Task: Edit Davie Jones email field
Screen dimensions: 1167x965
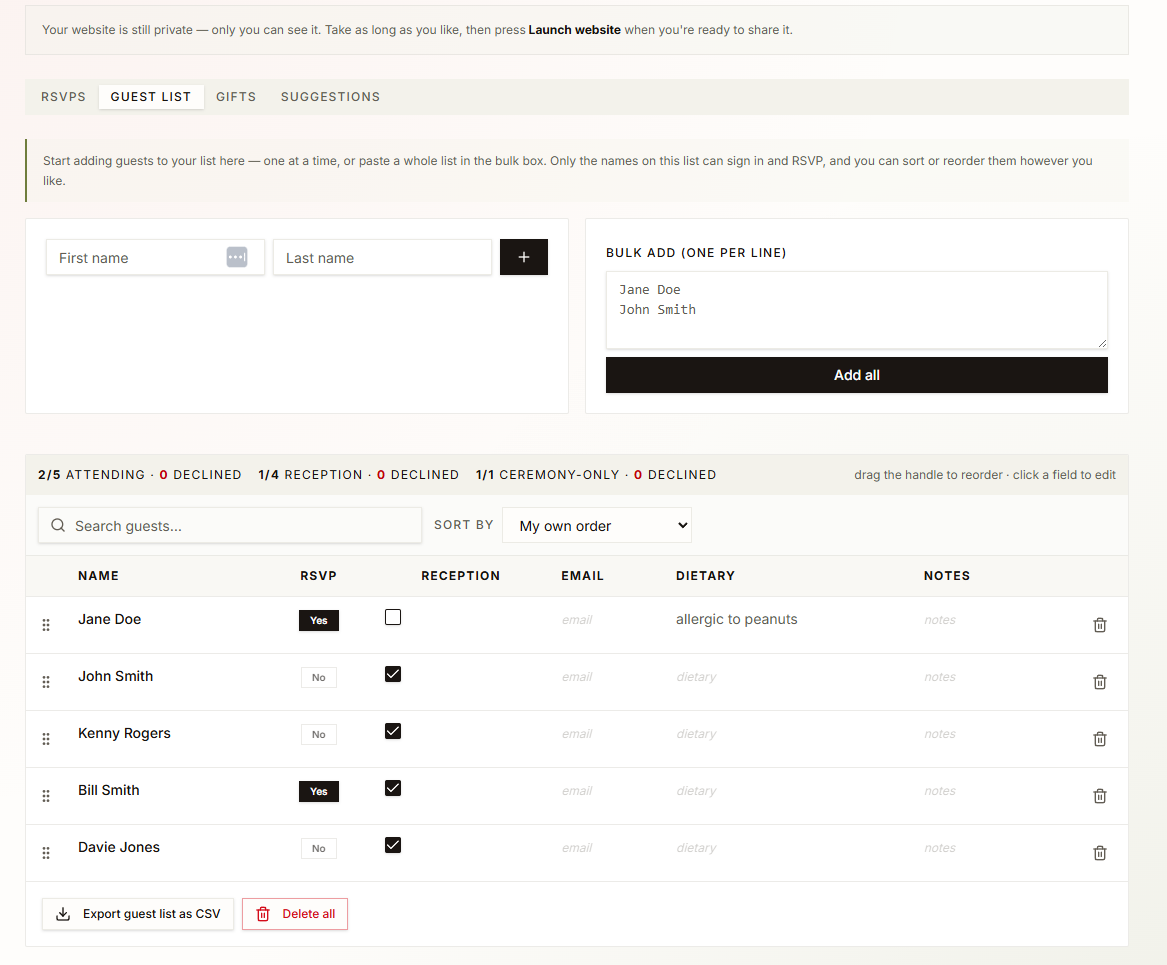Action: click(x=577, y=848)
